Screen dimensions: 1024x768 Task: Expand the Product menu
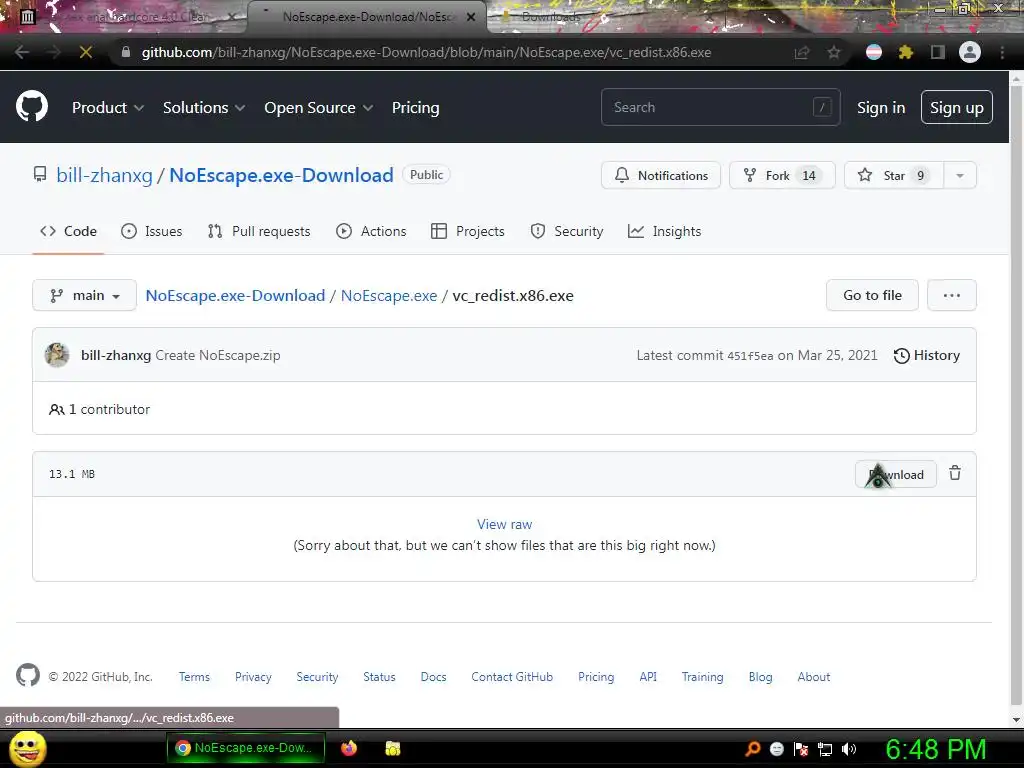(x=108, y=108)
